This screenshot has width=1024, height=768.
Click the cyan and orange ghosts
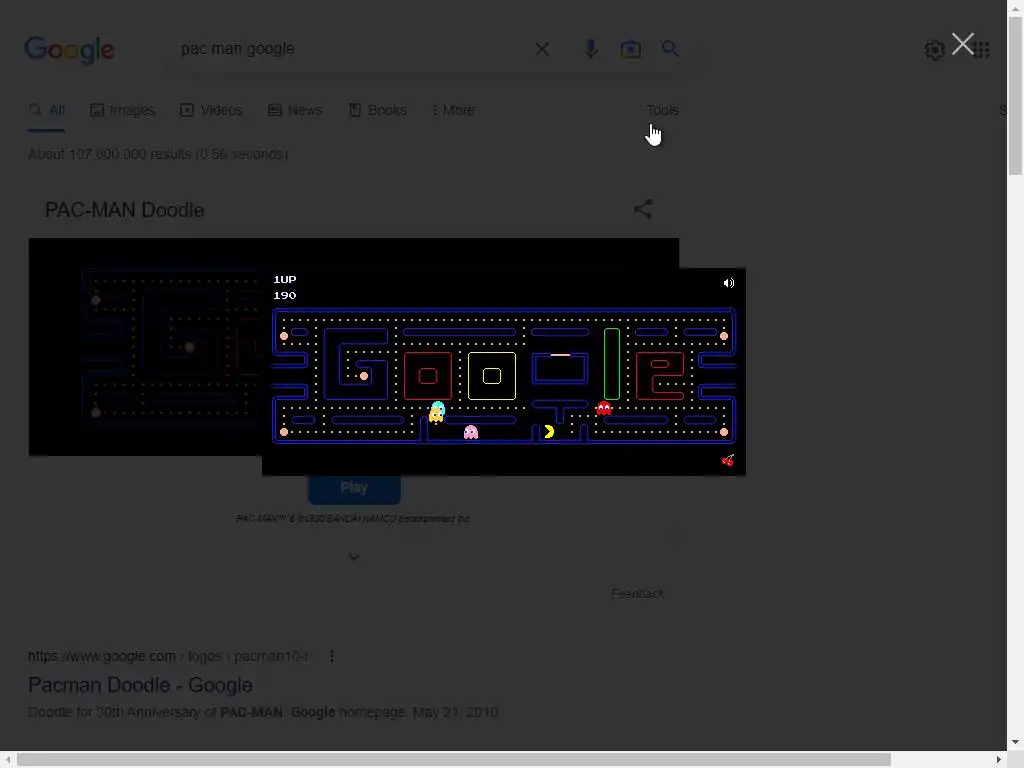point(437,412)
